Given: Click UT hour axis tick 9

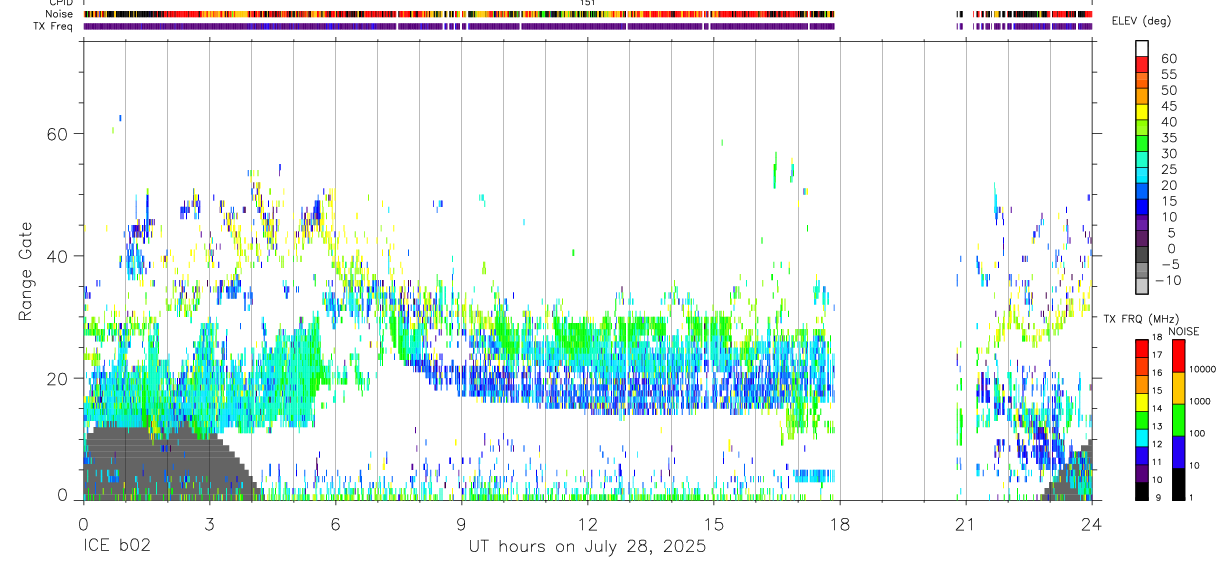Looking at the screenshot, I should coord(461,523).
